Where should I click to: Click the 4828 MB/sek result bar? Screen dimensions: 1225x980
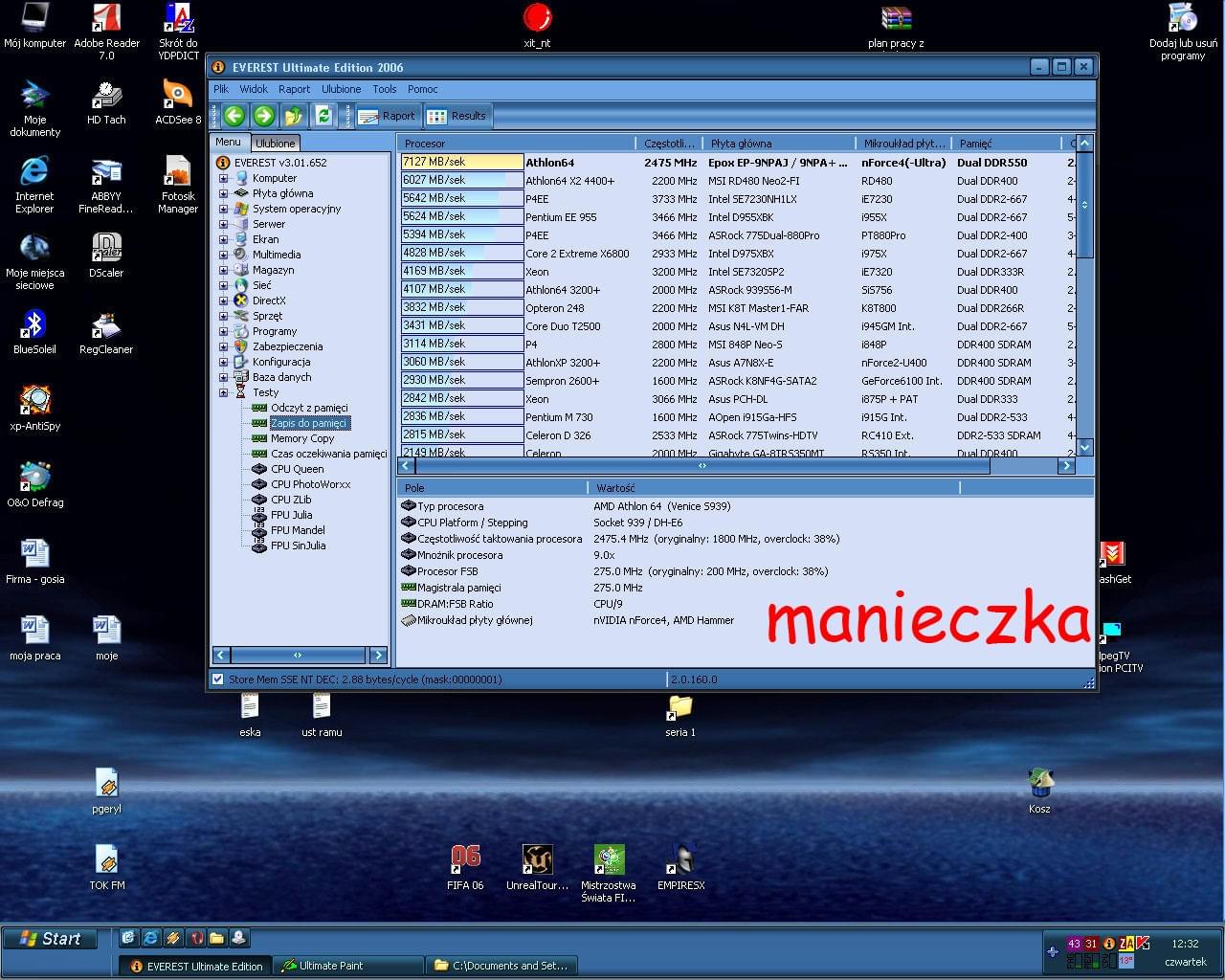[462, 253]
